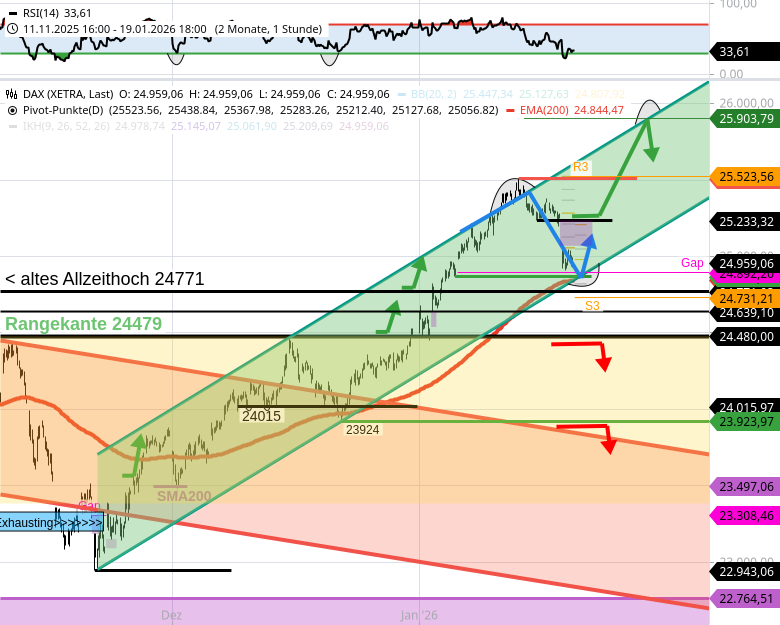Screen dimensions: 780x625
Task: Click the orange 25.523,56 price tag
Action: [x=746, y=177]
